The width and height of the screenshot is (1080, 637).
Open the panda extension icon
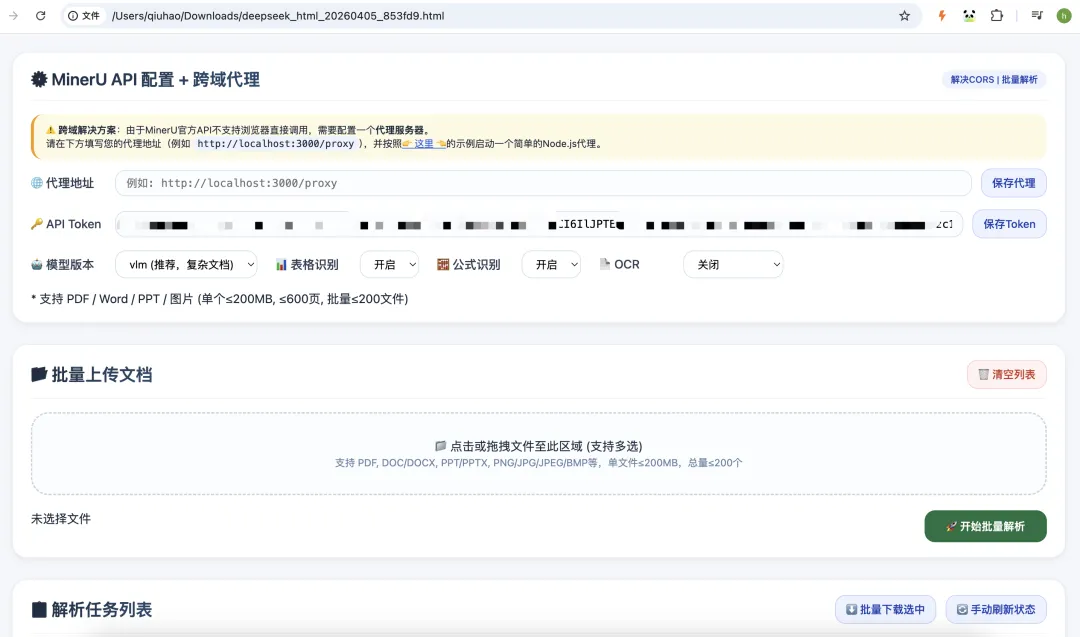[969, 15]
